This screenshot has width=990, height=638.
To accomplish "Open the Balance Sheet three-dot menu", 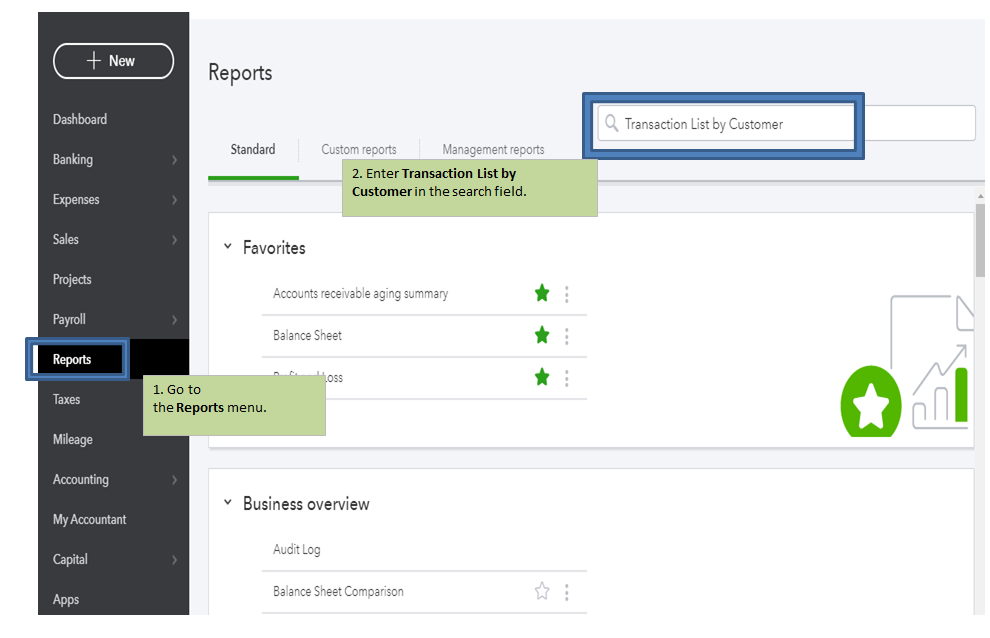I will point(567,336).
